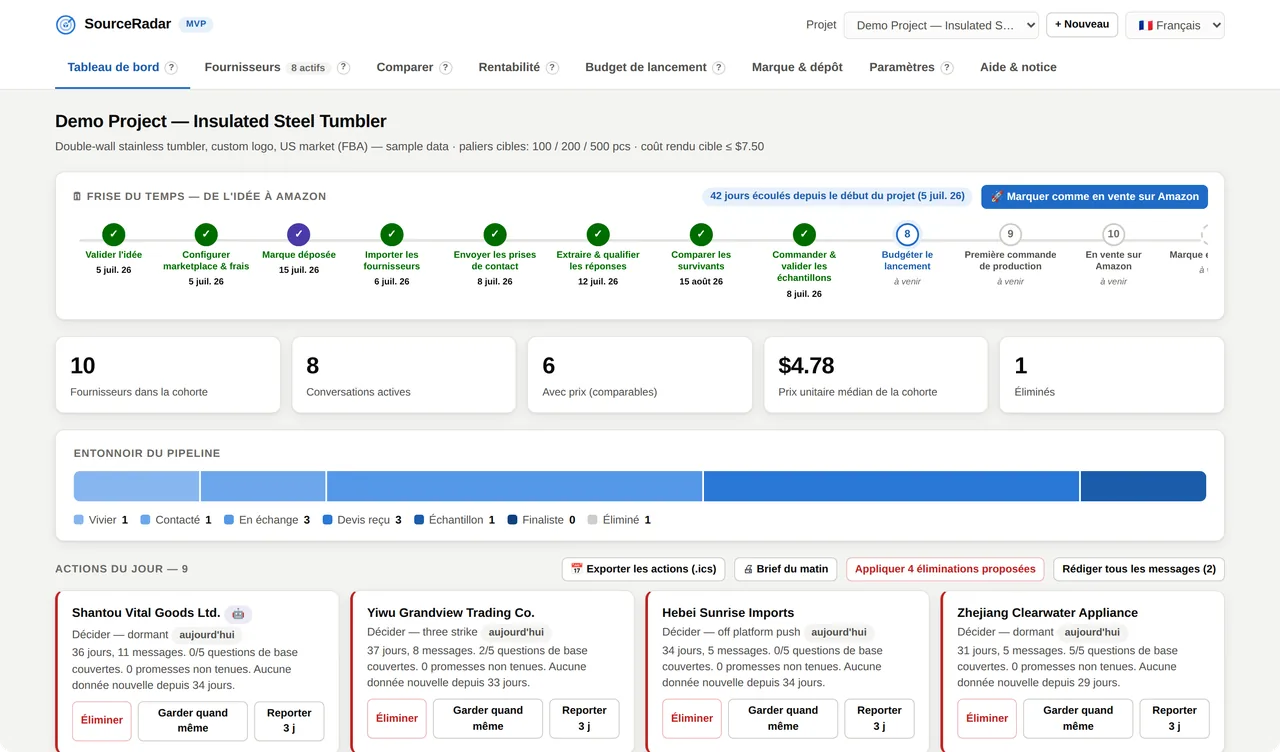Open the Prix unitaire médian $4.78 card

[x=876, y=375]
